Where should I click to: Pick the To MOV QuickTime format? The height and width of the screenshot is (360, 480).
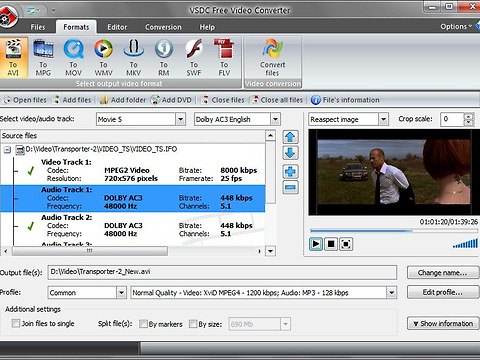pyautogui.click(x=73, y=57)
